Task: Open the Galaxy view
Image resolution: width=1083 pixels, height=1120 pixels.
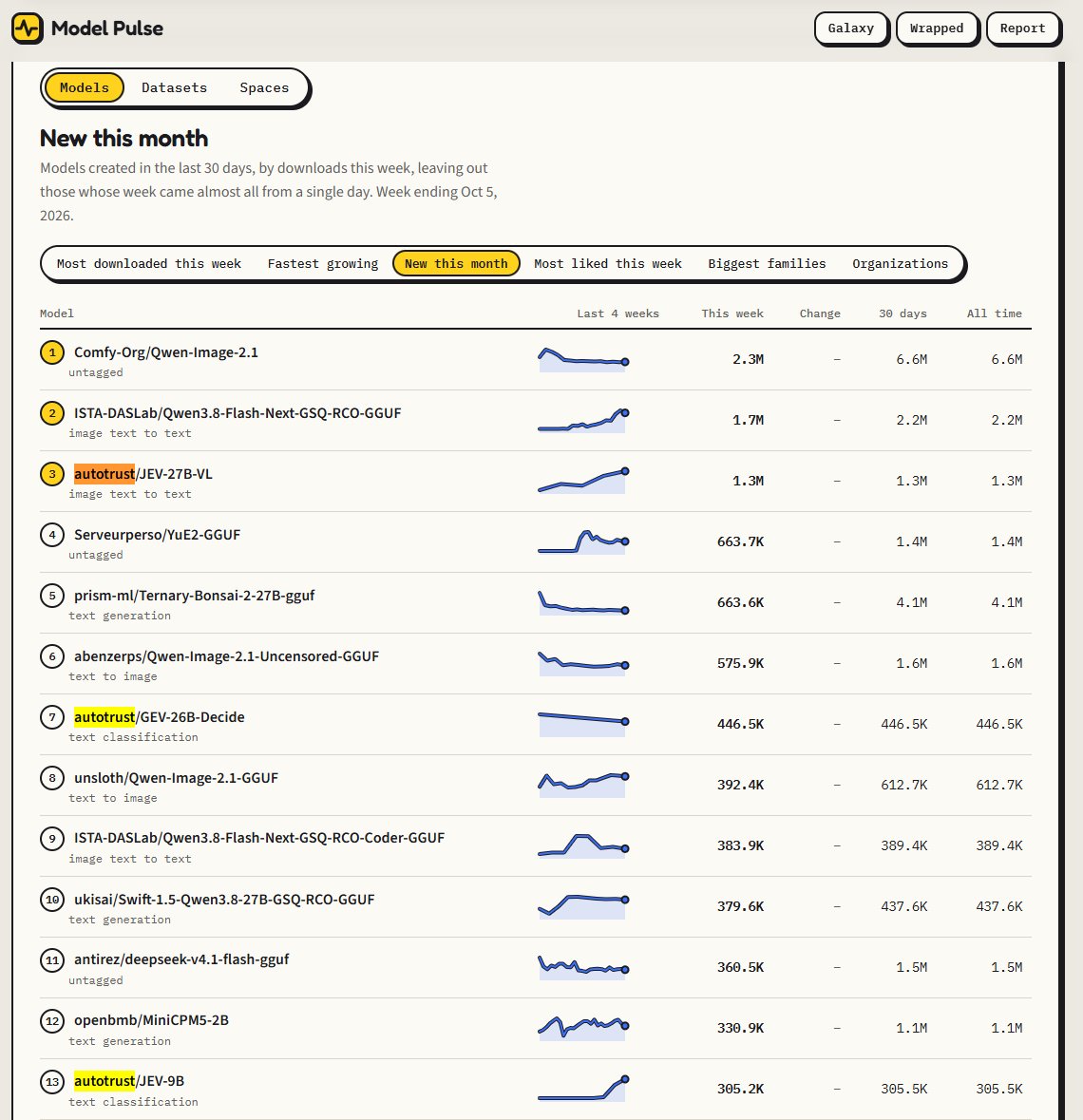Action: click(851, 28)
